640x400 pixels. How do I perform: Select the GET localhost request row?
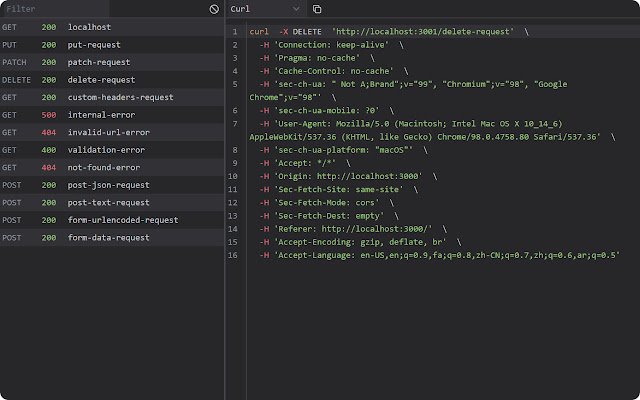(112, 27)
